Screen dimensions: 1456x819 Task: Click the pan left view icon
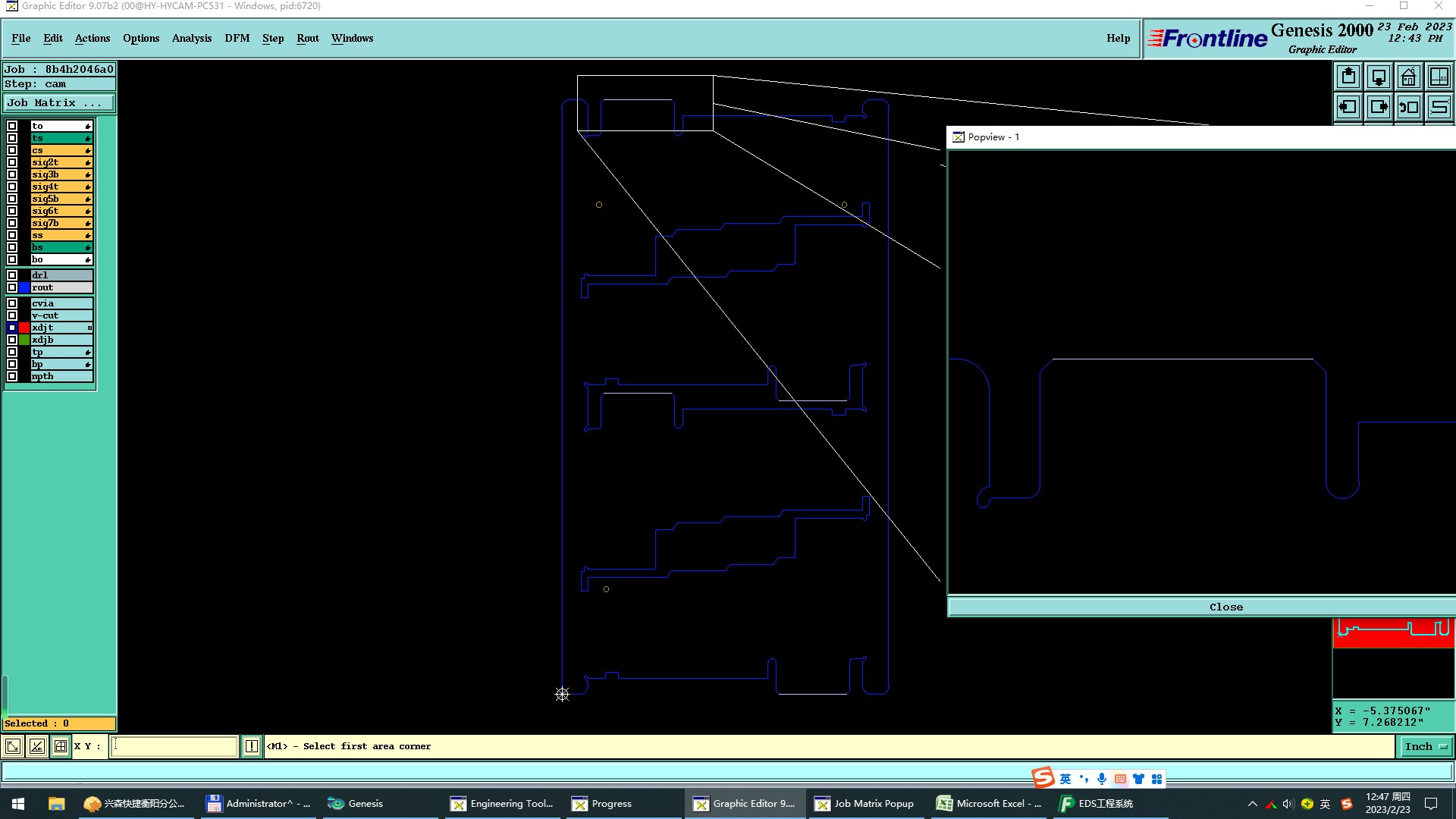[1348, 107]
